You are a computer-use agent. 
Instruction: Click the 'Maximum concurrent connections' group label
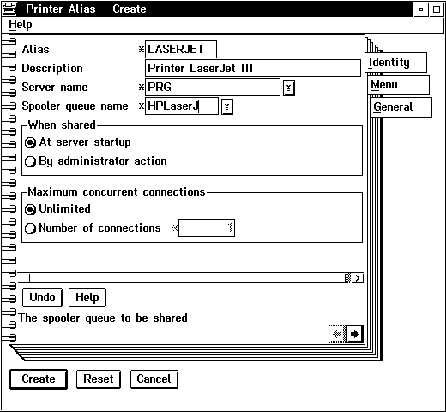pos(116,192)
